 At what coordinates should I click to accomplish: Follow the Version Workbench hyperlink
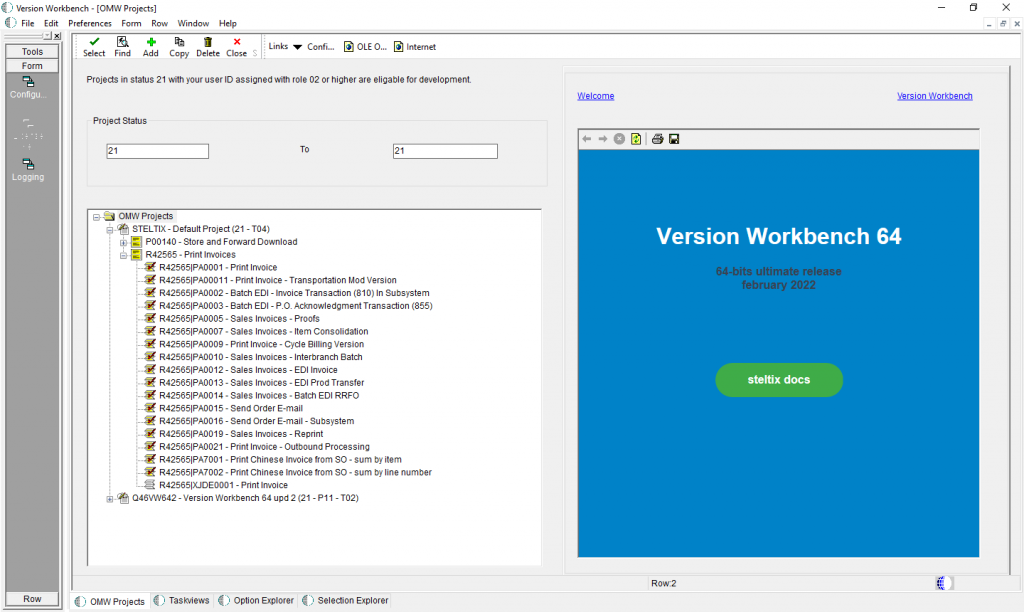coord(934,95)
